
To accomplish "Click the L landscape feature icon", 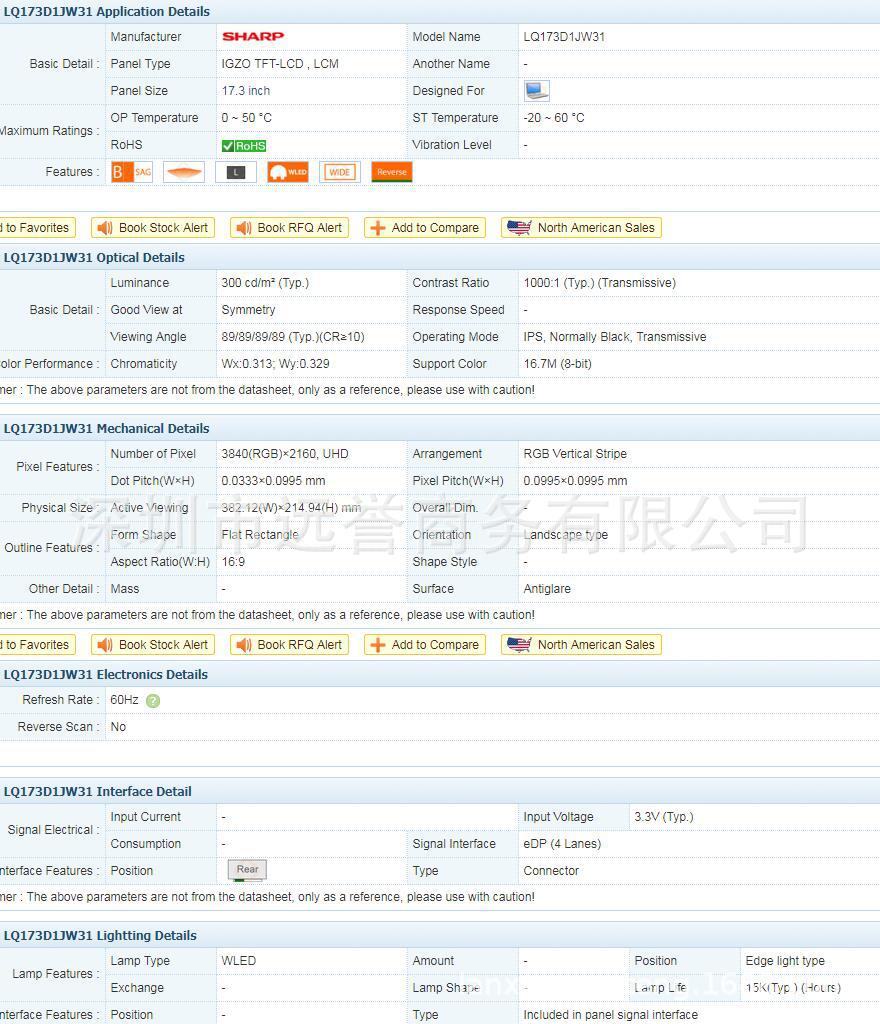I will [x=236, y=172].
